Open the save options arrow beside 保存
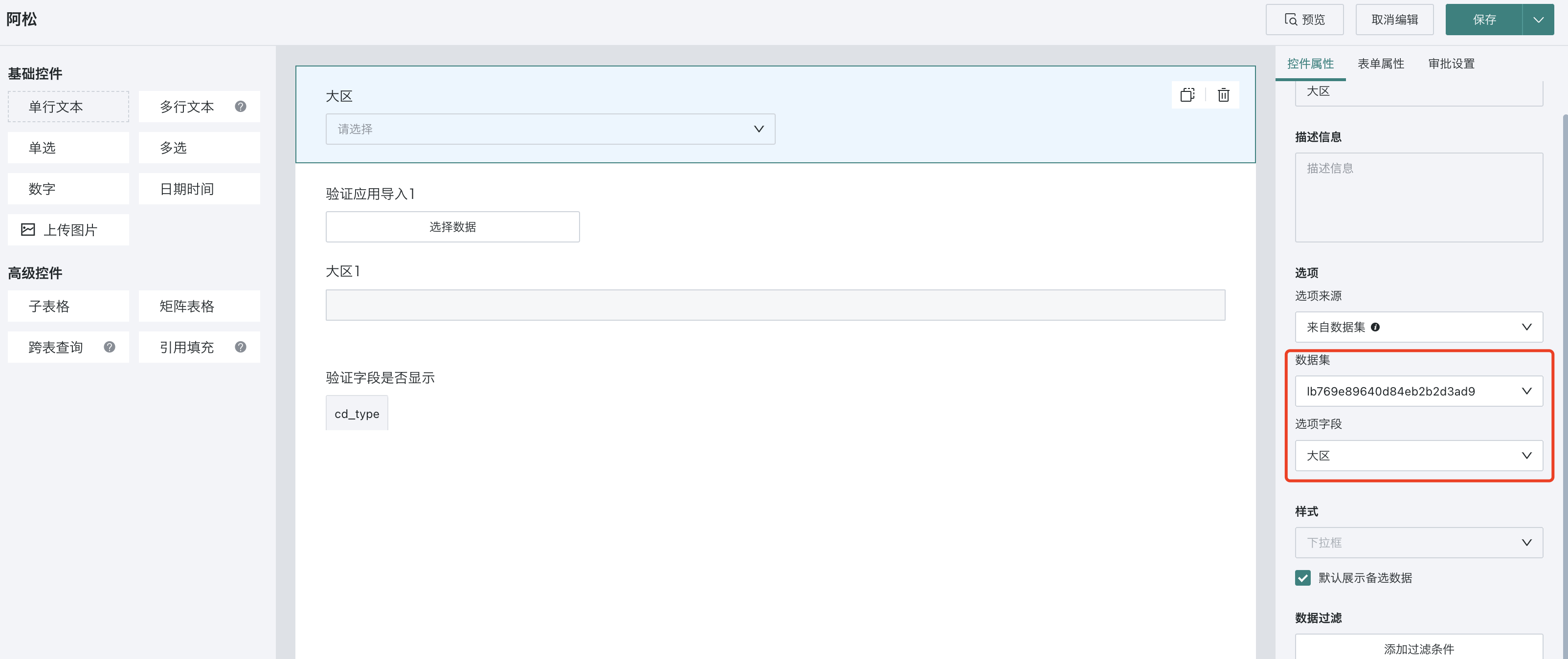Image resolution: width=1568 pixels, height=659 pixels. pyautogui.click(x=1538, y=20)
